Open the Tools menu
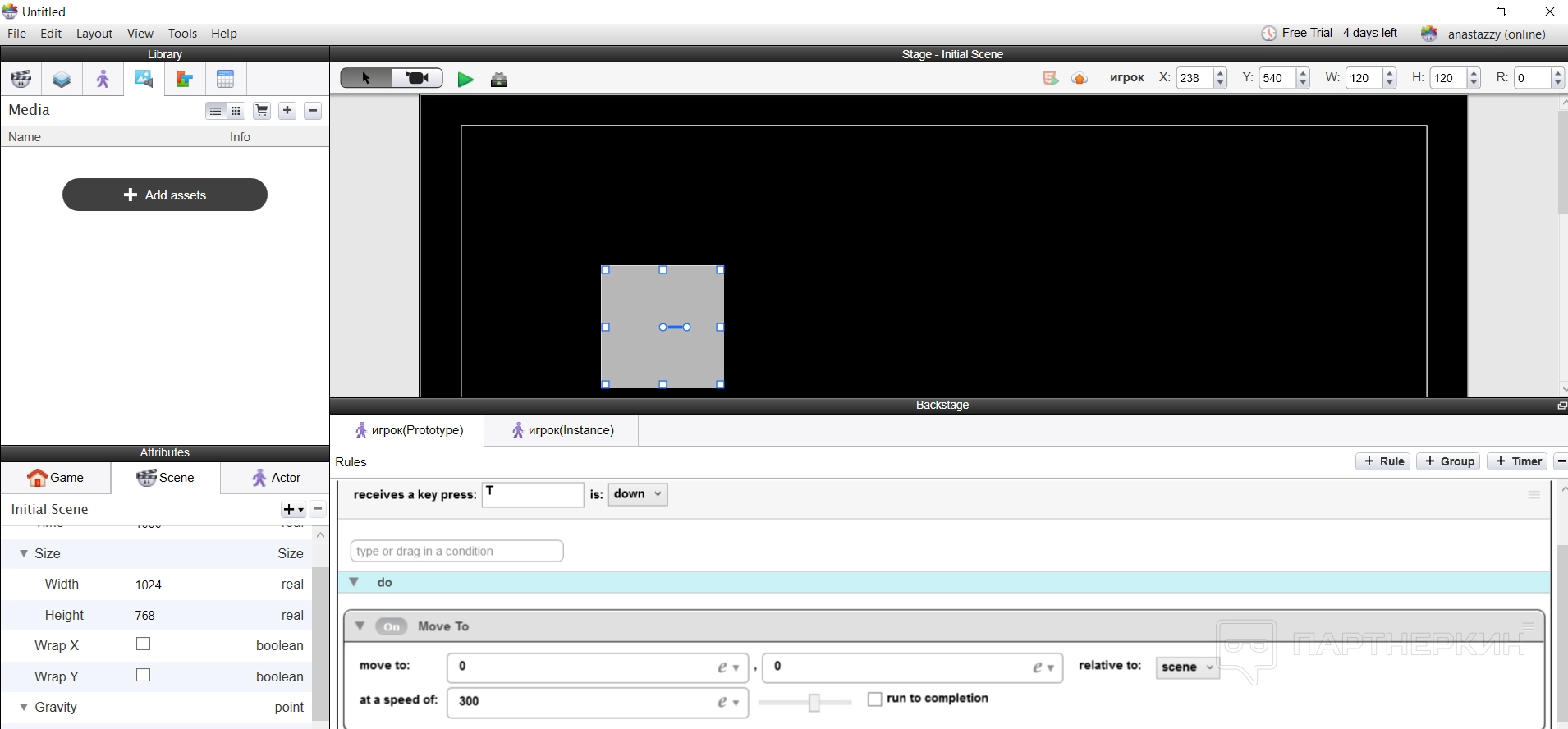This screenshot has height=729, width=1568. [x=182, y=34]
